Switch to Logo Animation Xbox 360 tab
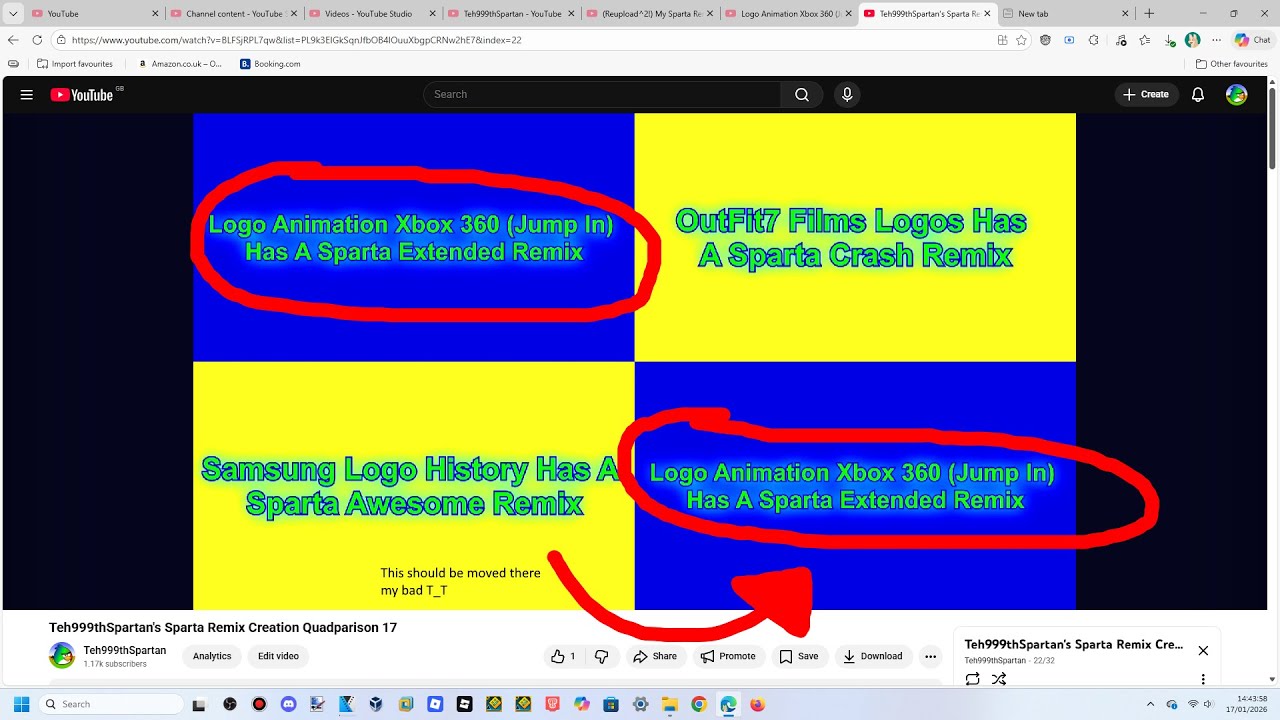The image size is (1280, 720). click(787, 14)
